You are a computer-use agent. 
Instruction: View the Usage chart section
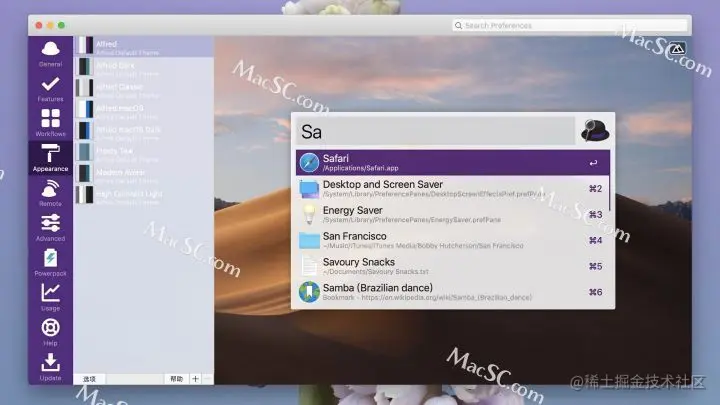pos(50,298)
